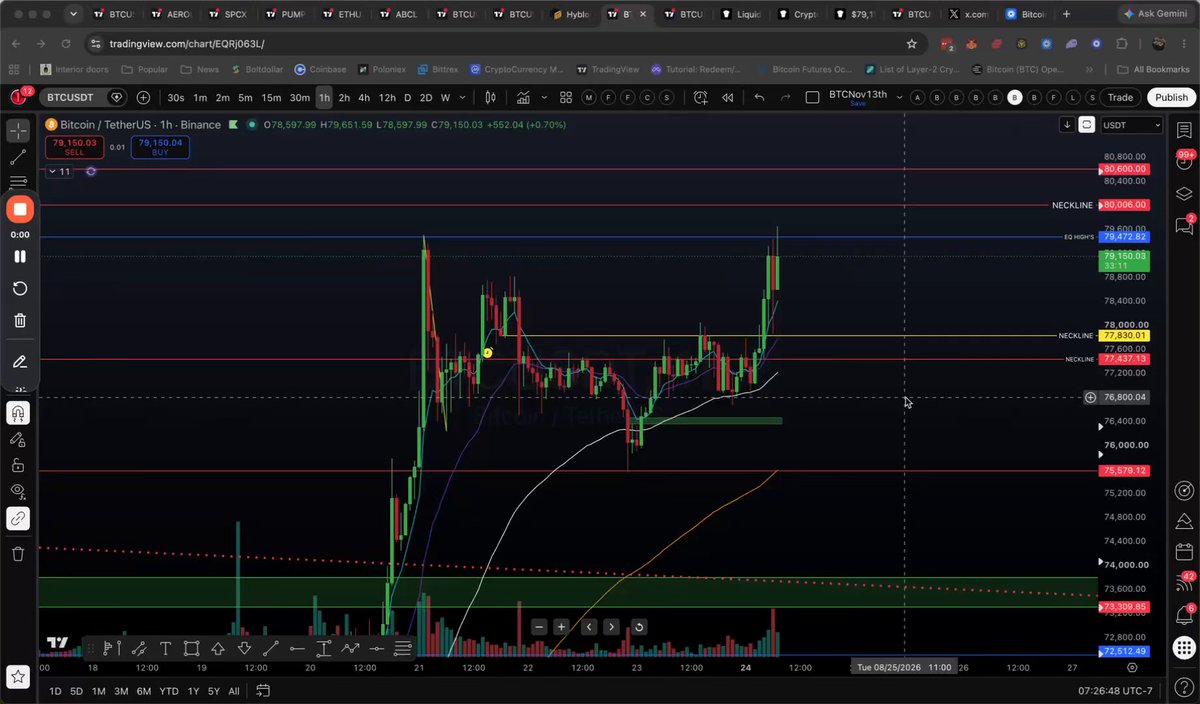
Task: Undo the last chart action
Action: (x=759, y=97)
